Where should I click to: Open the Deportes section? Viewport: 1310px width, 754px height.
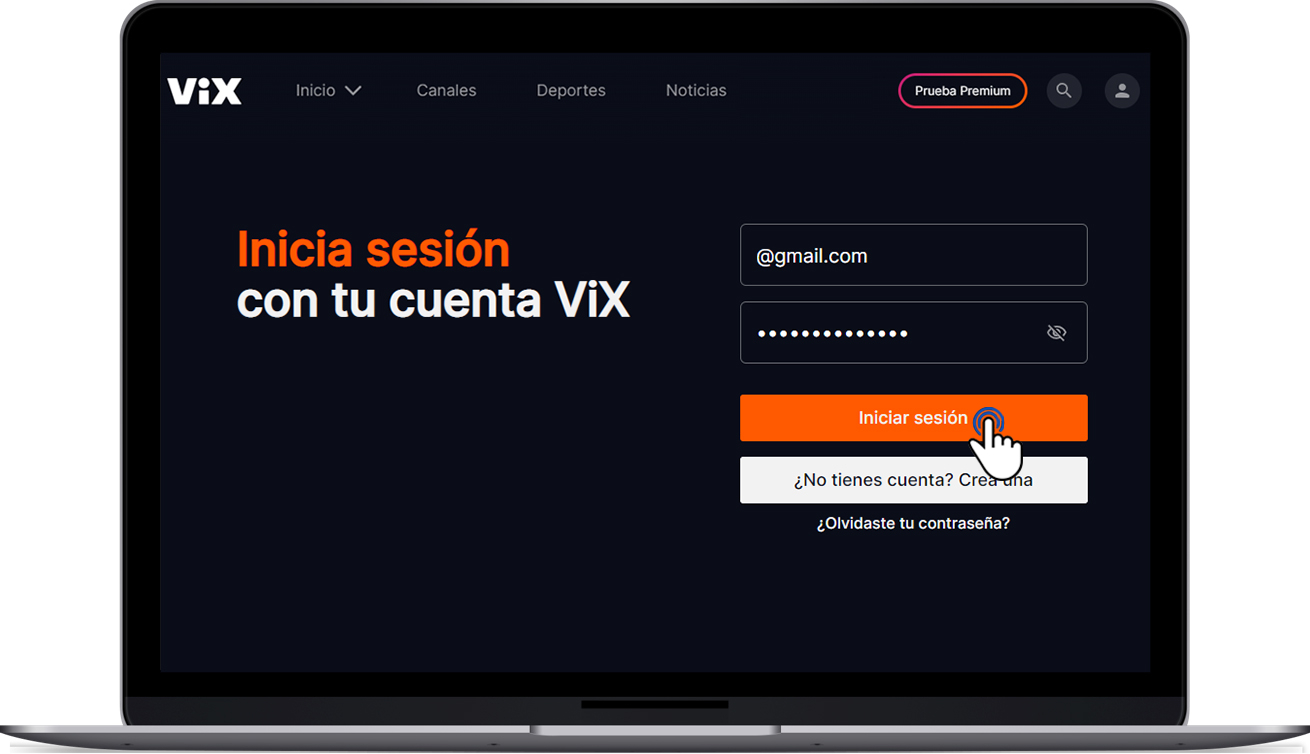tap(571, 91)
